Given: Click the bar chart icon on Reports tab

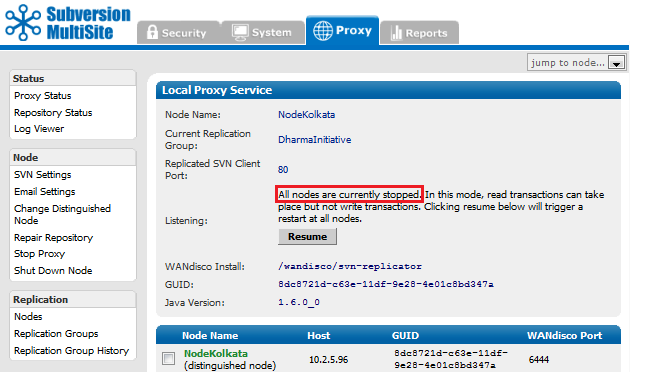Looking at the screenshot, I should (x=397, y=33).
